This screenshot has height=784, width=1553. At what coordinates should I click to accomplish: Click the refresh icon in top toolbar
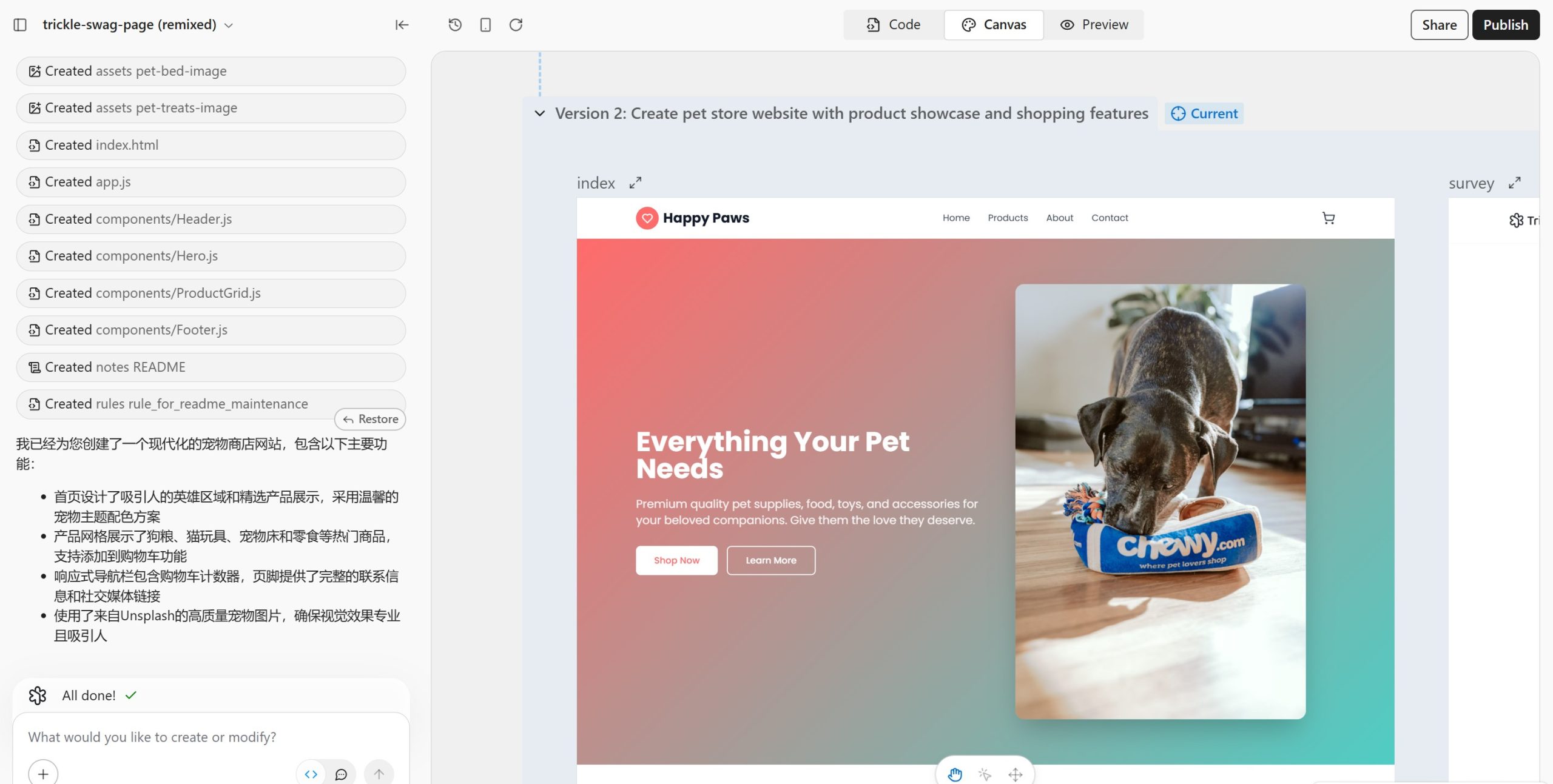[516, 25]
